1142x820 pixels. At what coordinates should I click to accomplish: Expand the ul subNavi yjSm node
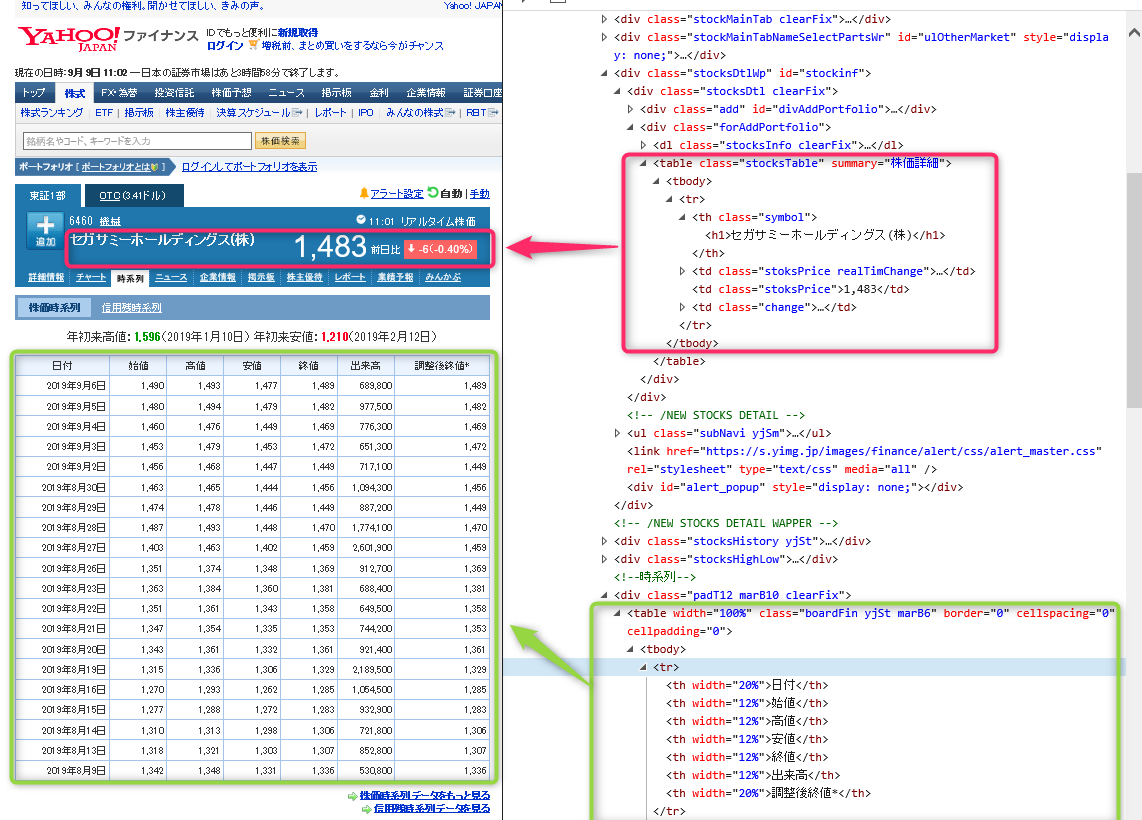[618, 433]
